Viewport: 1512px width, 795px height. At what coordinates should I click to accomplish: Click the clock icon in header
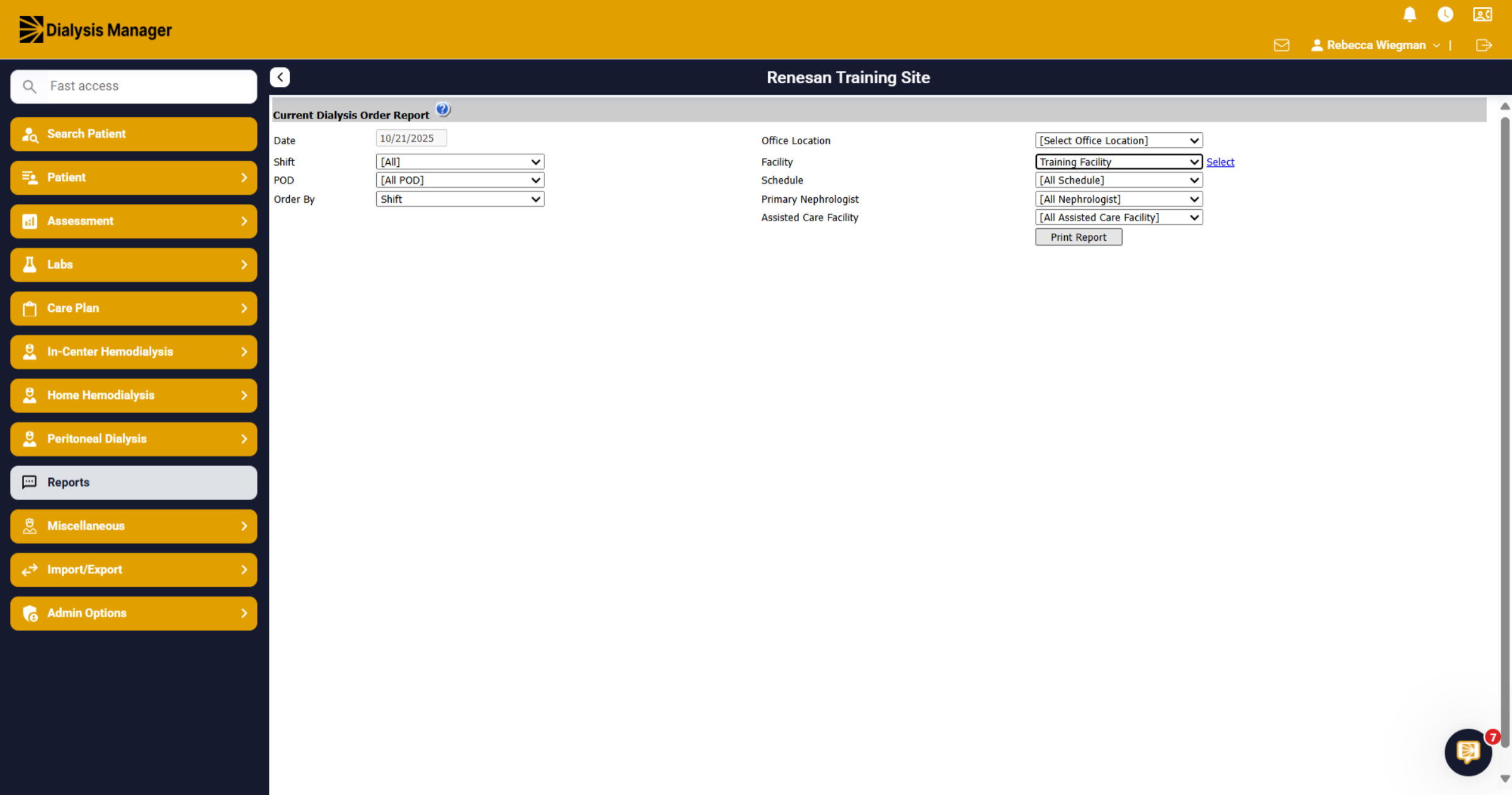click(1445, 14)
